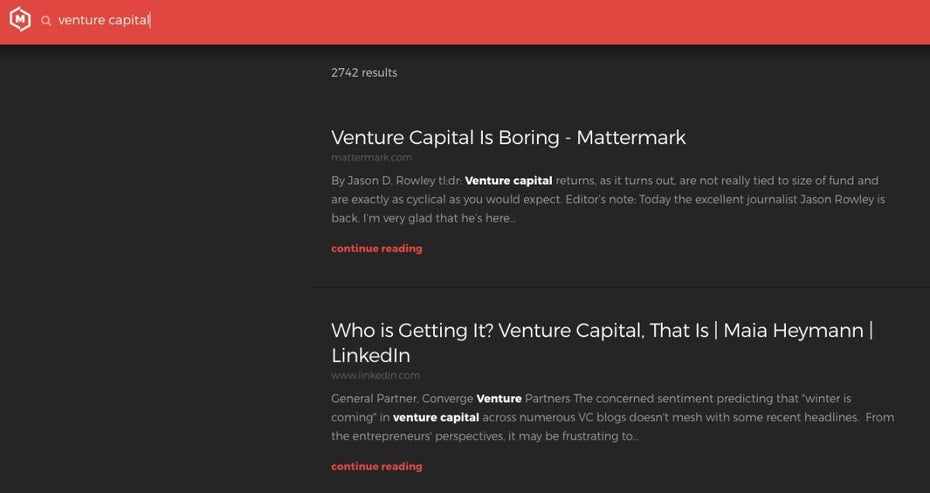Click the '2742 results' count text
930x493 pixels.
tap(364, 73)
